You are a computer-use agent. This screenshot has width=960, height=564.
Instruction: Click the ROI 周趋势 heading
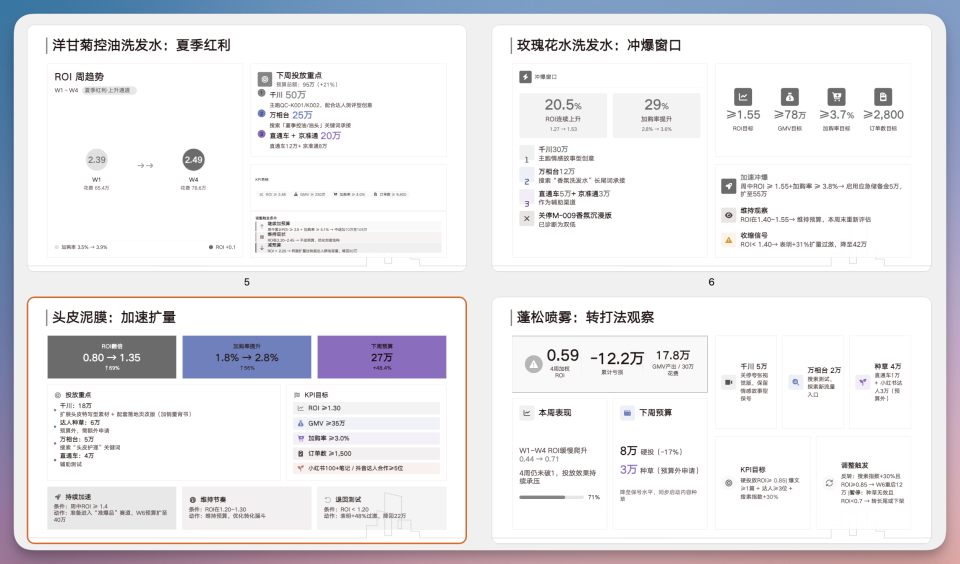79,77
